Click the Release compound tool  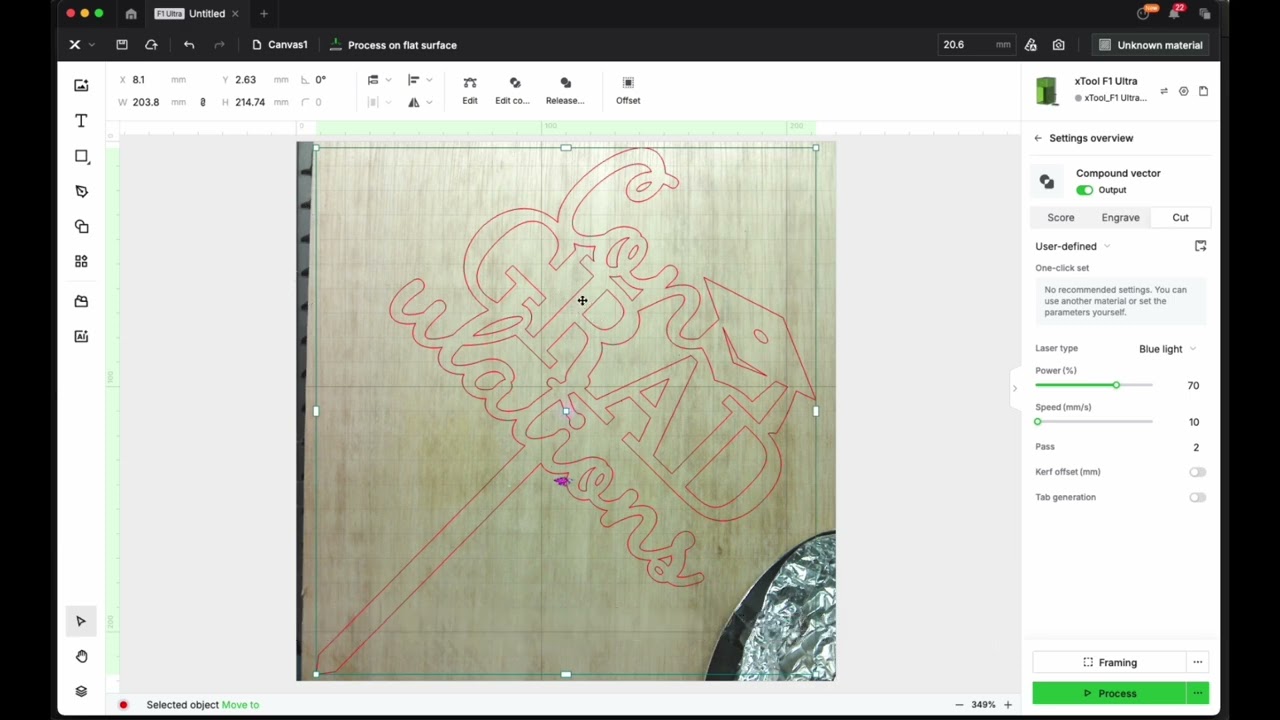565,90
